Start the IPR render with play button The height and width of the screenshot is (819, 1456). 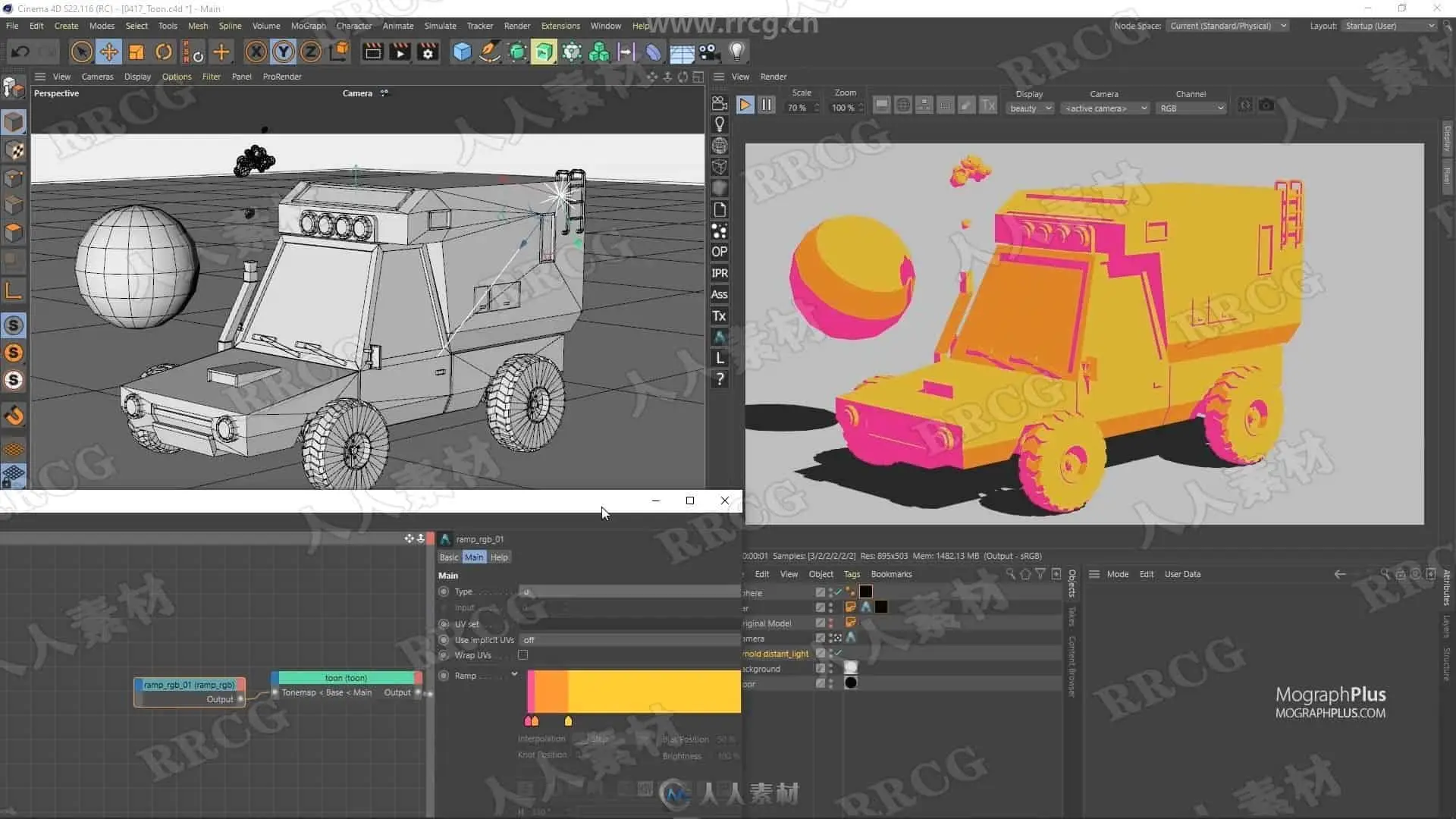click(x=745, y=105)
